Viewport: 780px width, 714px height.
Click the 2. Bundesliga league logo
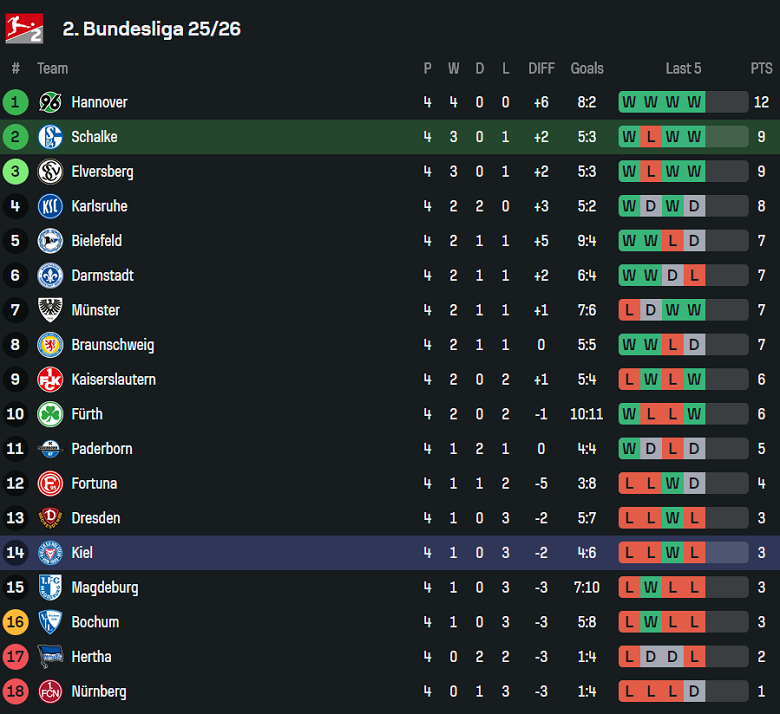point(24,28)
